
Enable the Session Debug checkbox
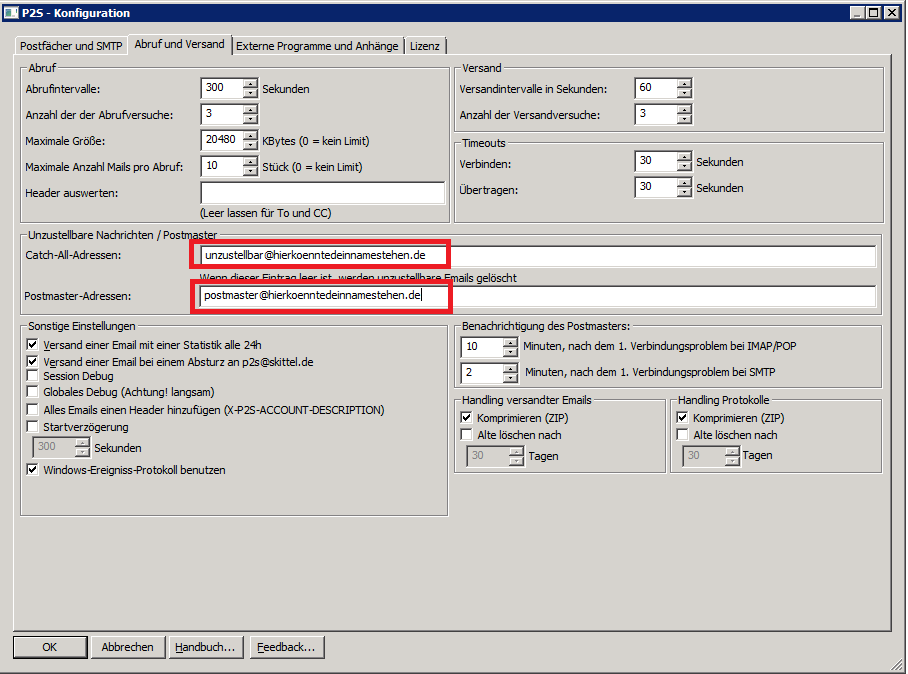point(33,376)
